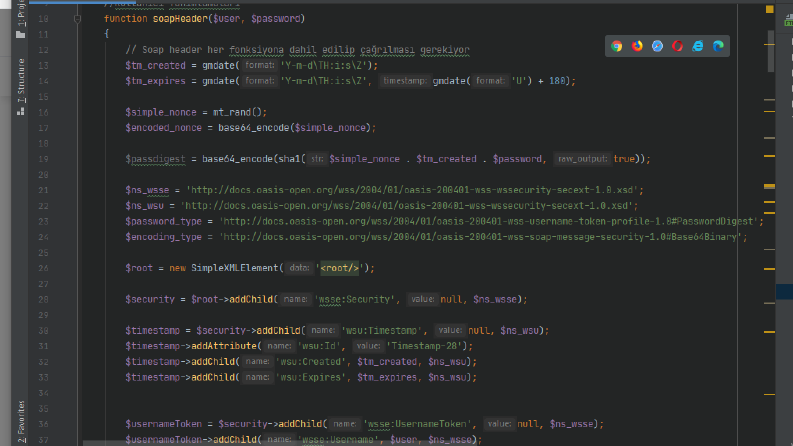This screenshot has height=446, width=793.
Task: Open the file in Edge browser
Action: (718, 46)
